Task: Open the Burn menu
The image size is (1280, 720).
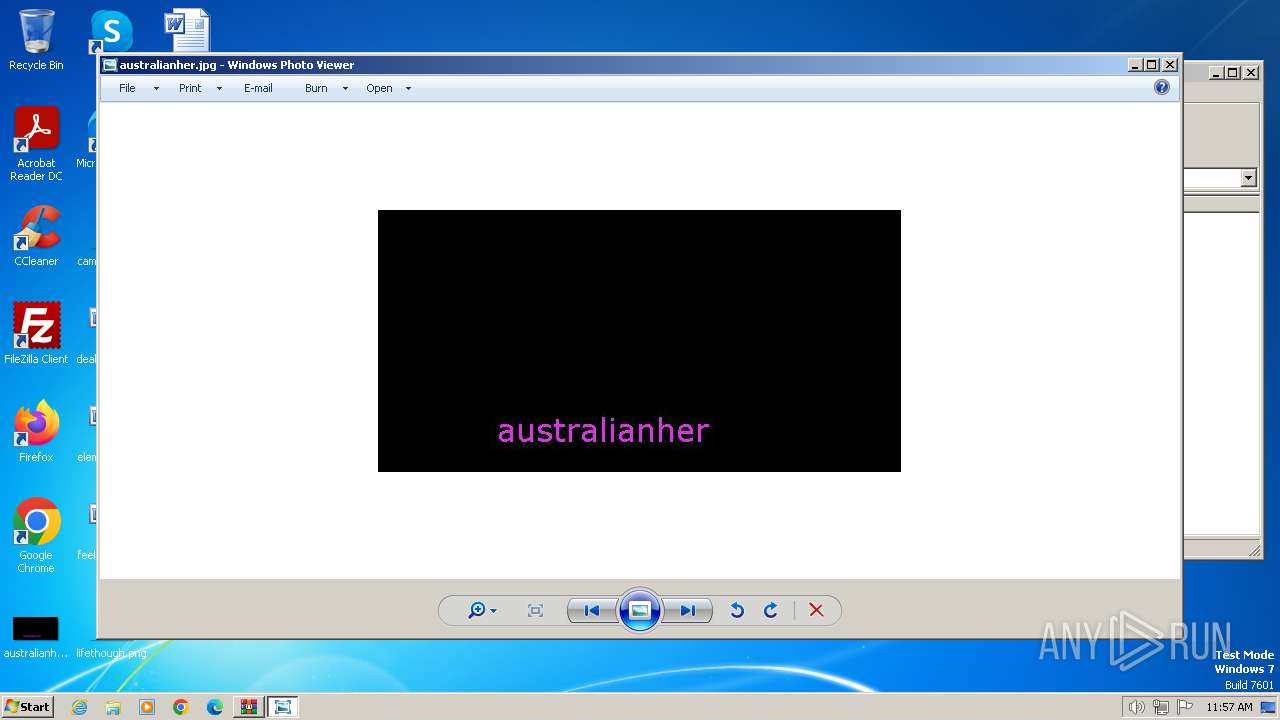Action: click(316, 88)
